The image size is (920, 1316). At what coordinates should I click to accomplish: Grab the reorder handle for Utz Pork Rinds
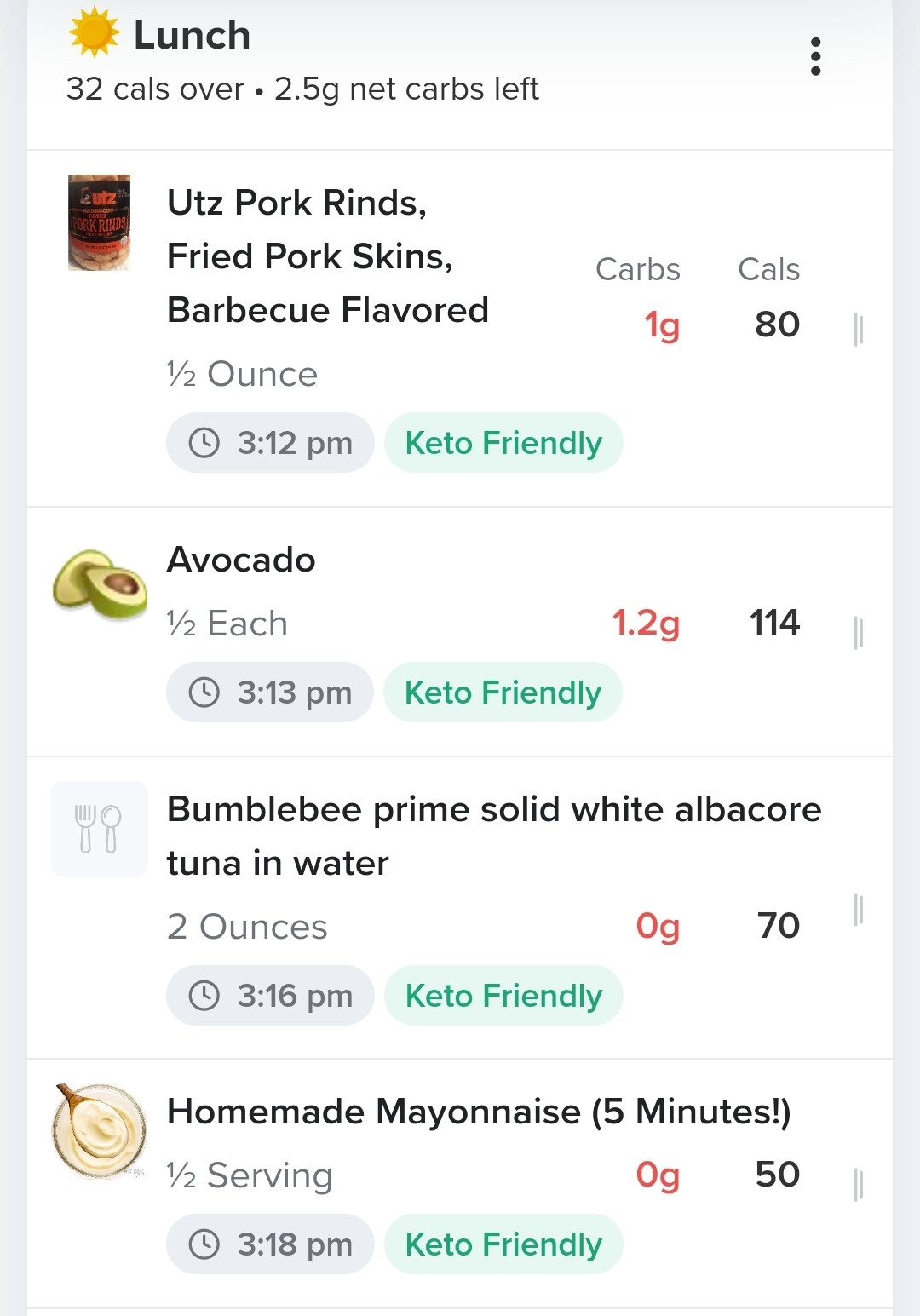(859, 329)
